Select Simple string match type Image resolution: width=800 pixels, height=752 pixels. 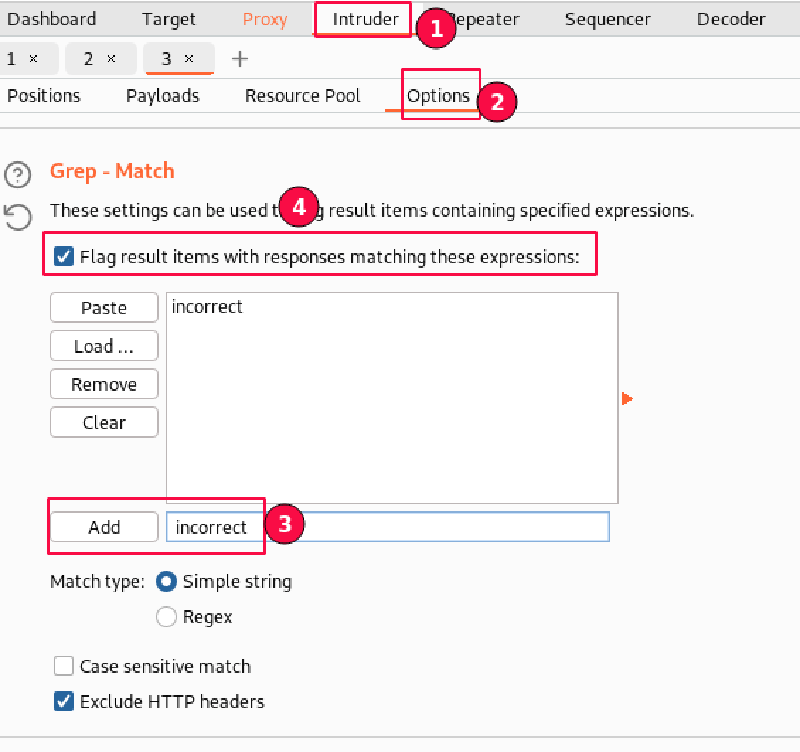pyautogui.click(x=167, y=581)
